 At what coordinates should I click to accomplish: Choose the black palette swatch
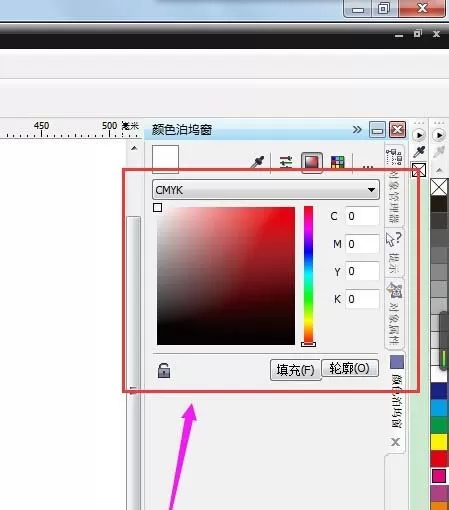click(x=439, y=204)
